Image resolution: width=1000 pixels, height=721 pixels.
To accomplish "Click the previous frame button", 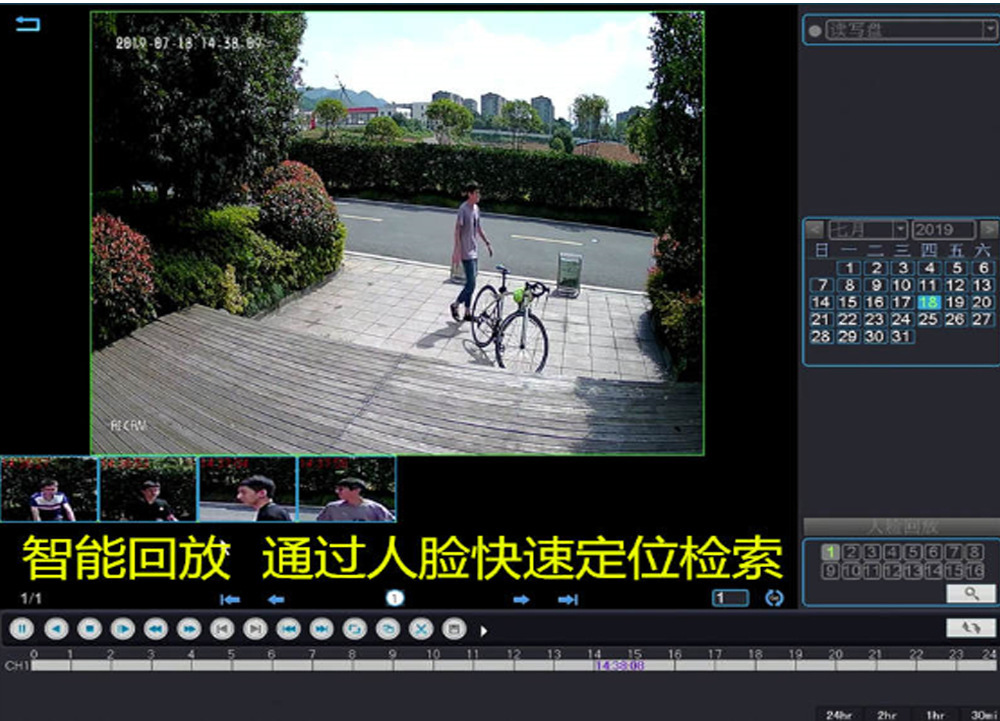I will 222,629.
